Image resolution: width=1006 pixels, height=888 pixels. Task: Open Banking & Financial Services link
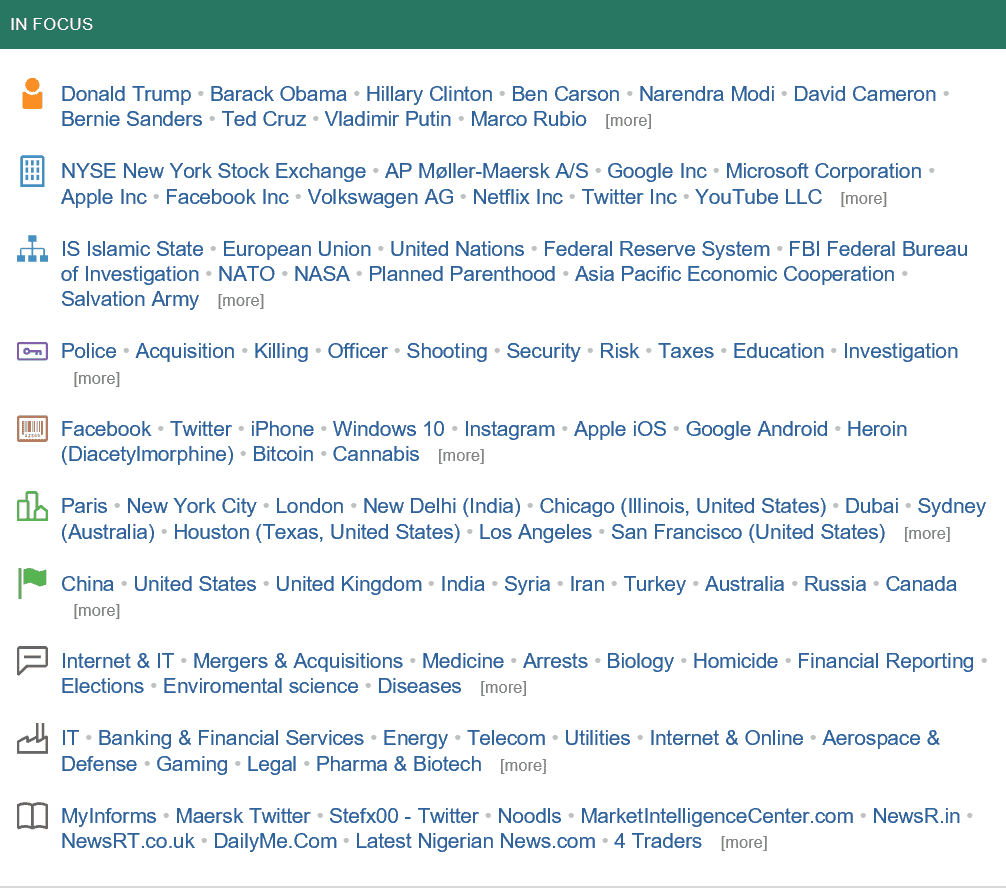click(231, 738)
